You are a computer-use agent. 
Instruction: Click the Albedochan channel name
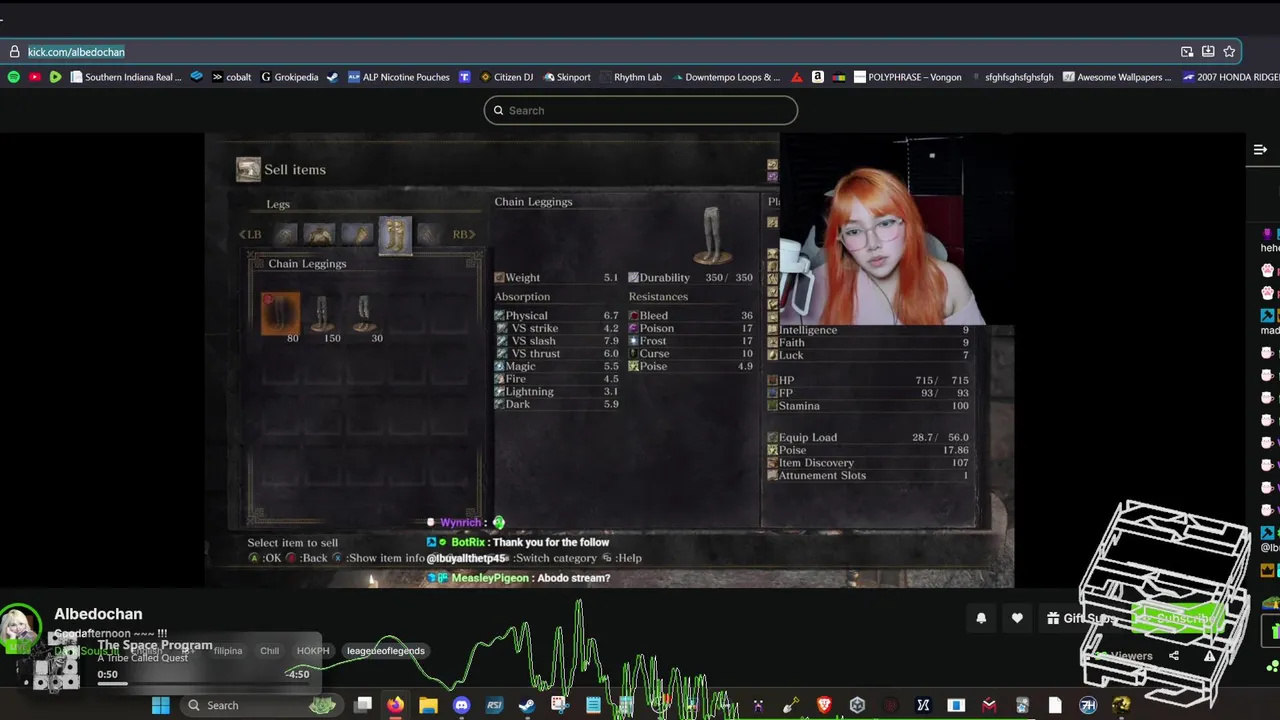click(x=98, y=614)
